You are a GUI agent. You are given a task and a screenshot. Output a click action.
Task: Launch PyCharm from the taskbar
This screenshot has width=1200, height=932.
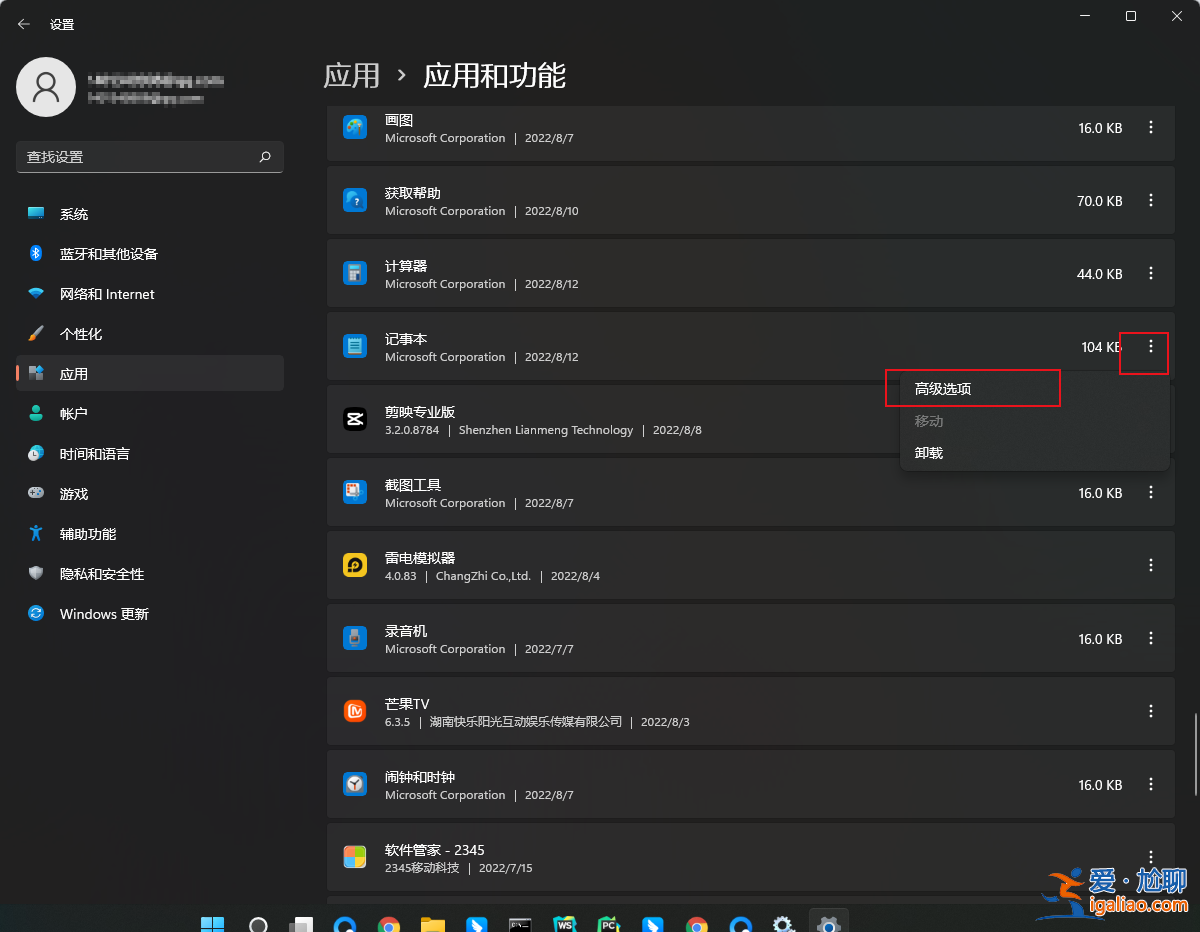pyautogui.click(x=608, y=922)
